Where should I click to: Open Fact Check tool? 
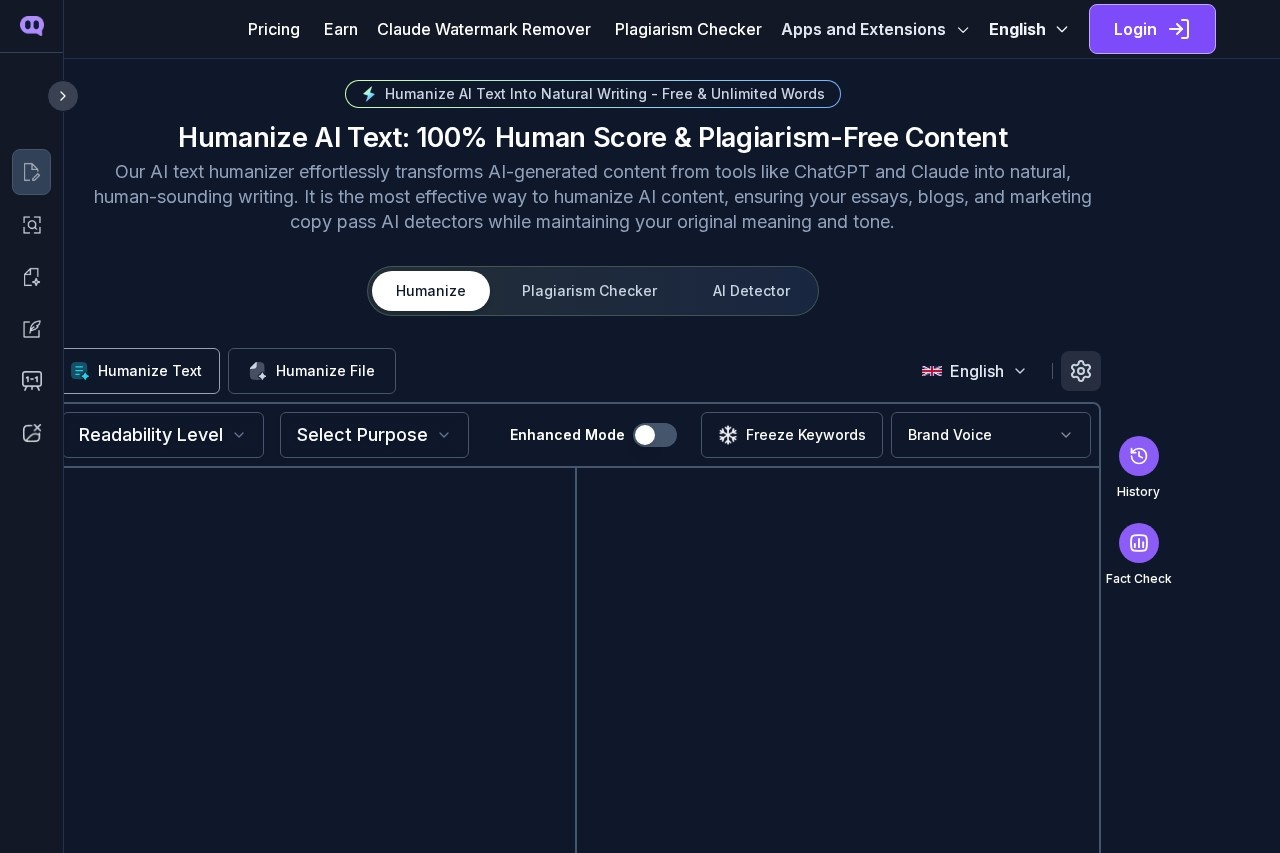[1139, 555]
